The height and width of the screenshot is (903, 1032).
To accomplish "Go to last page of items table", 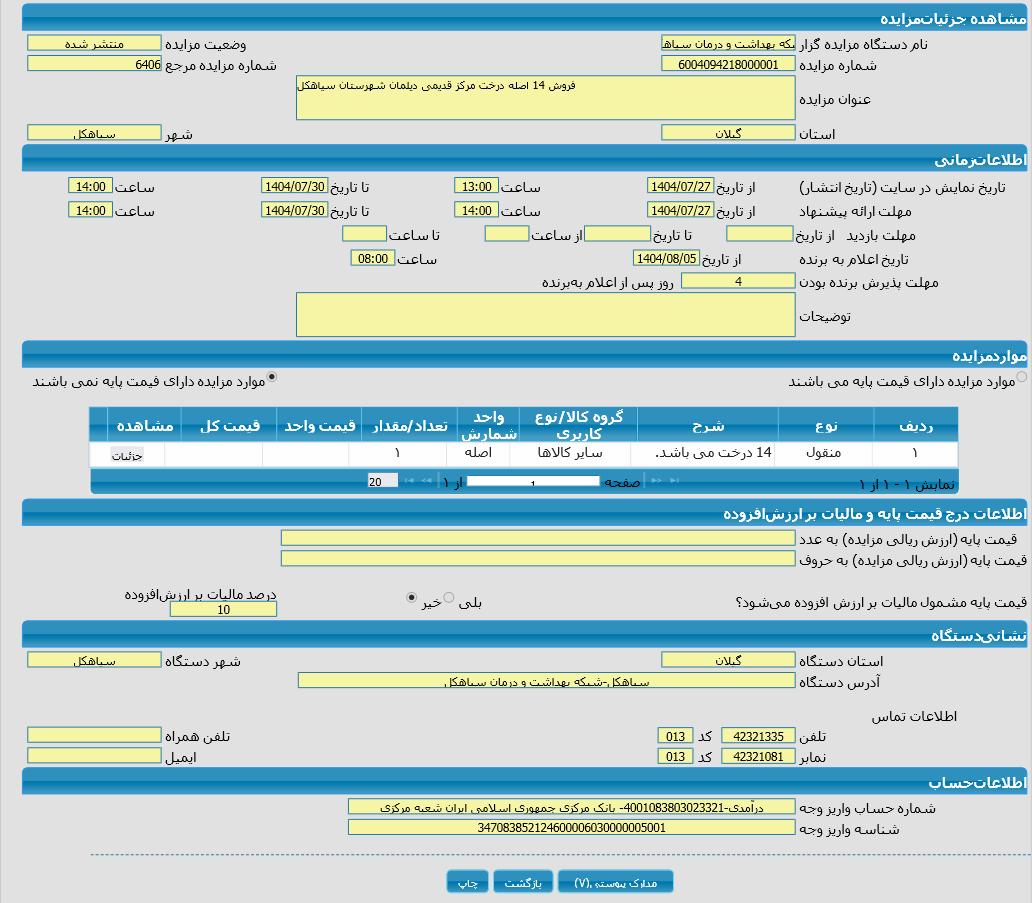I will 408,482.
